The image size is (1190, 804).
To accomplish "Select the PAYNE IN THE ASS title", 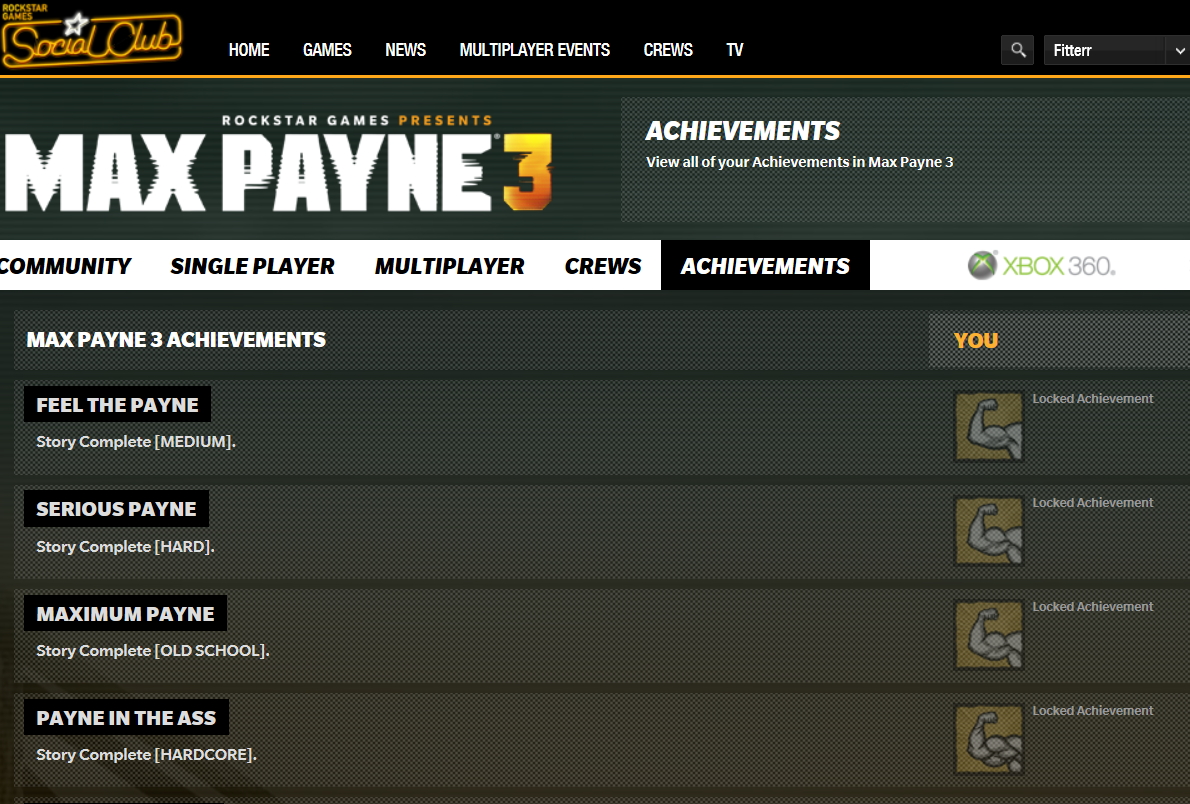I will click(126, 717).
